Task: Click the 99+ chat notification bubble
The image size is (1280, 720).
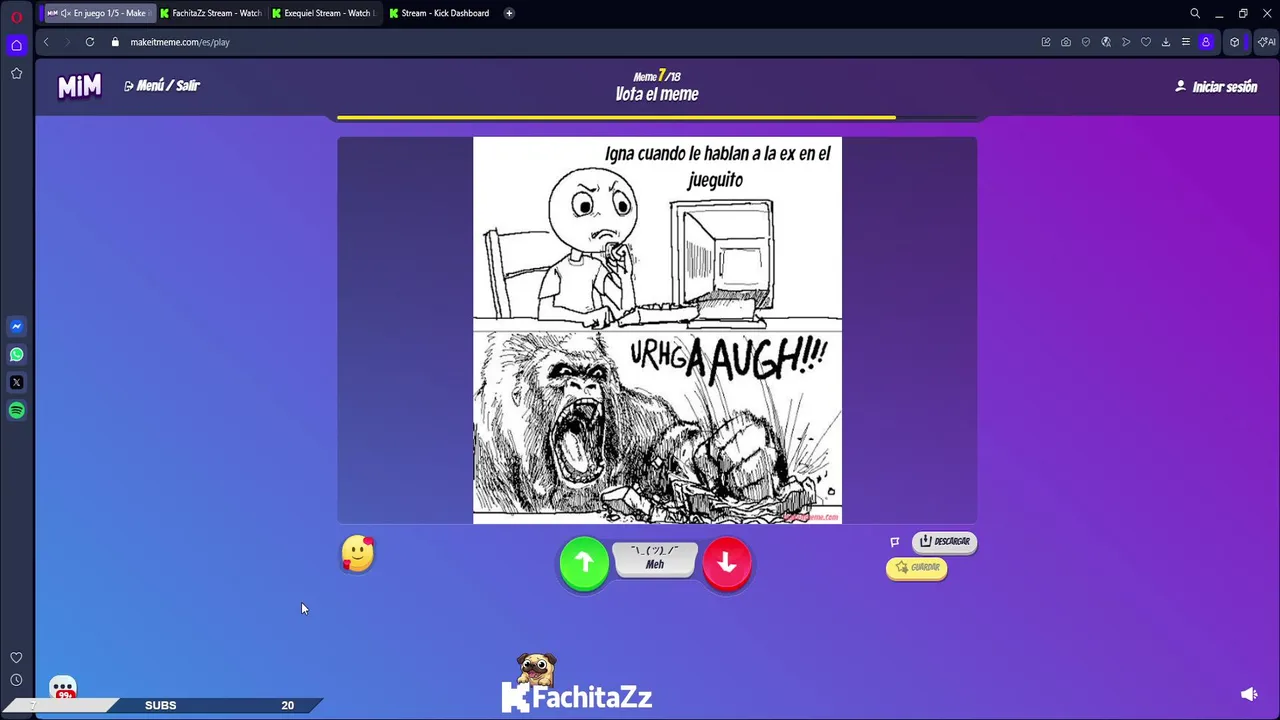Action: pyautogui.click(x=63, y=688)
